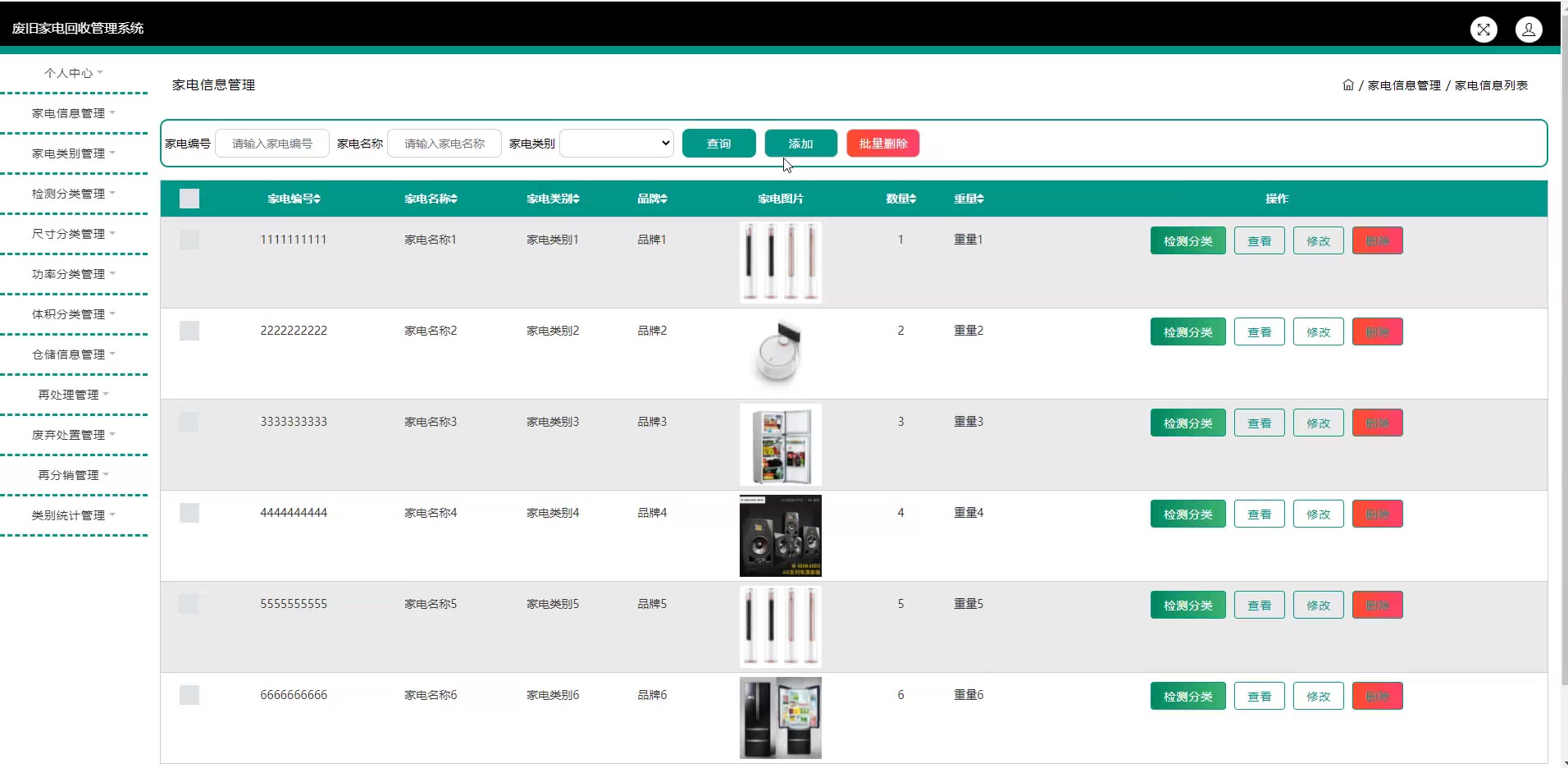1568x768 pixels.
Task: Sort by 重量 column sort icon
Action: [980, 199]
